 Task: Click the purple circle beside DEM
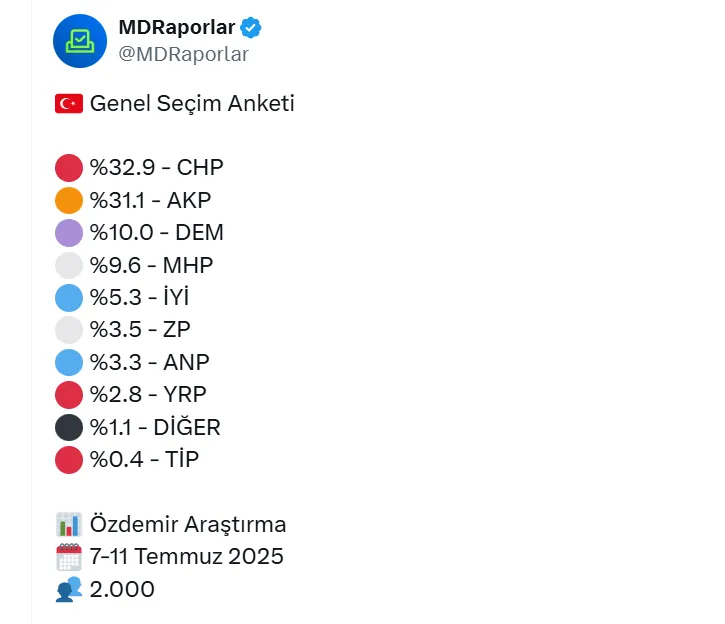69,233
